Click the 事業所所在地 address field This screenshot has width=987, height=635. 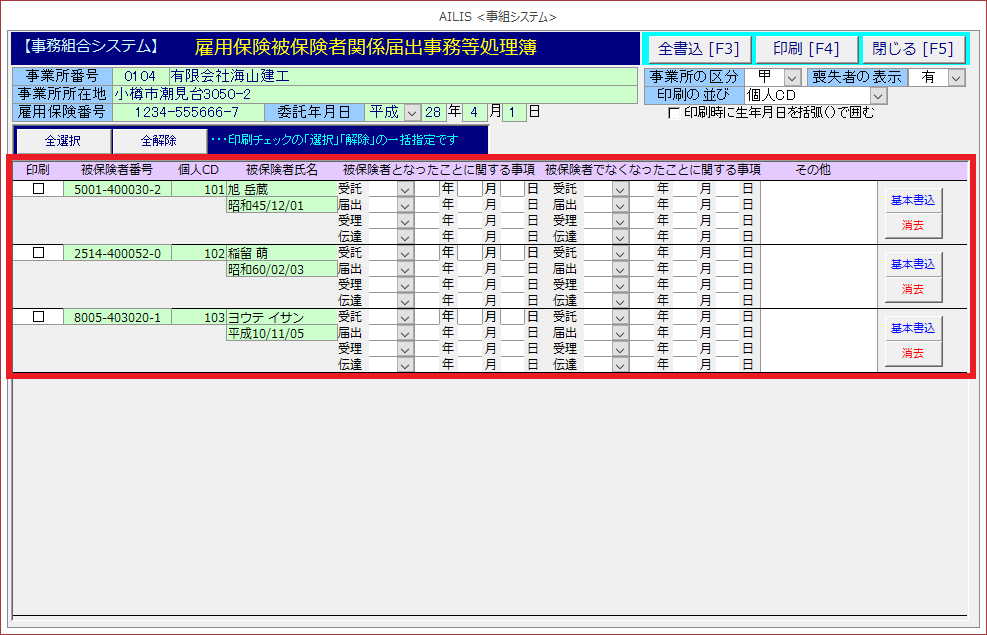pos(374,94)
